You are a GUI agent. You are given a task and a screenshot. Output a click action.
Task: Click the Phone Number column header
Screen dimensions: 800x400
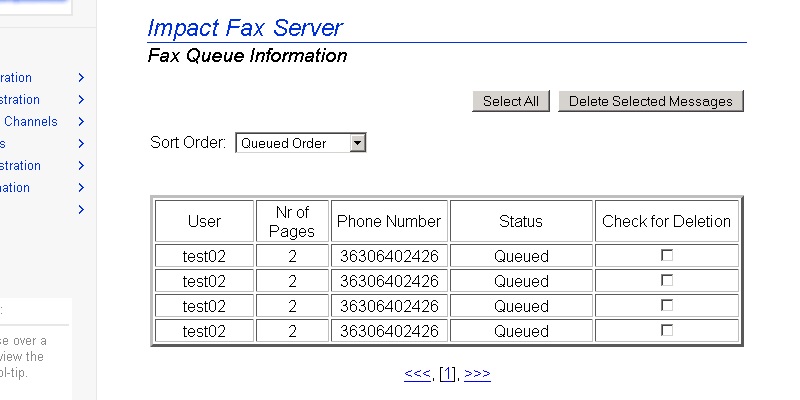click(389, 221)
